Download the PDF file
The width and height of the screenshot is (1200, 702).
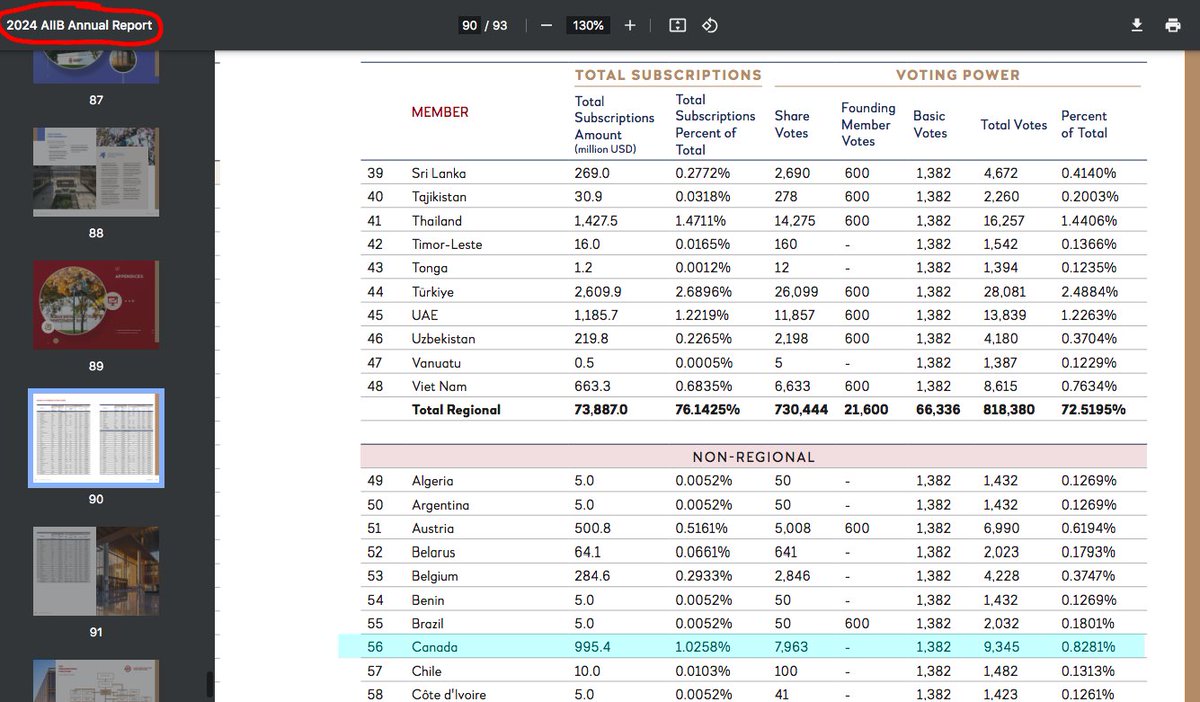coord(1137,25)
